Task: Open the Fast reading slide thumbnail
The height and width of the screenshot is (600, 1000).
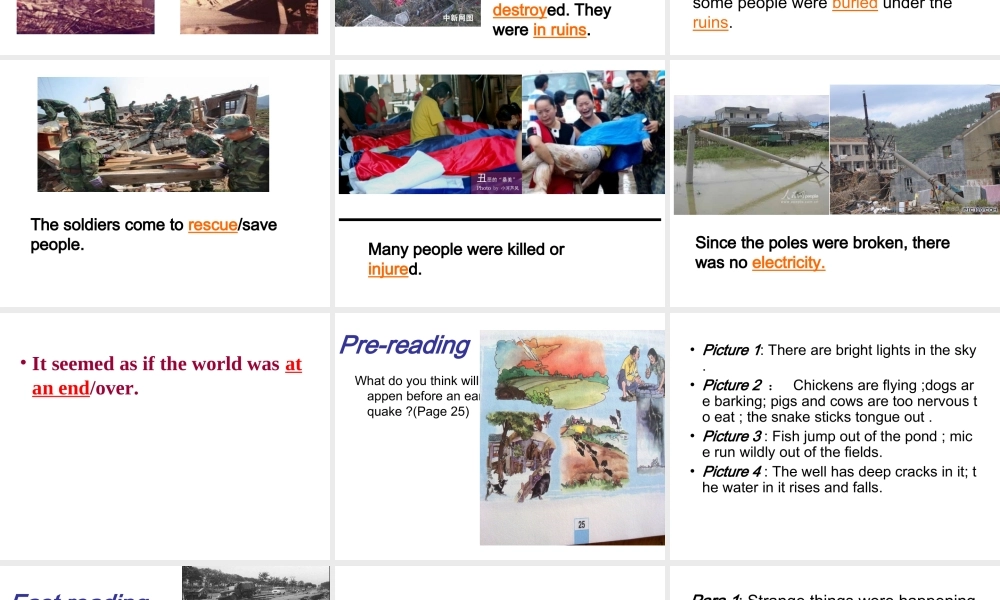Action: point(165,583)
